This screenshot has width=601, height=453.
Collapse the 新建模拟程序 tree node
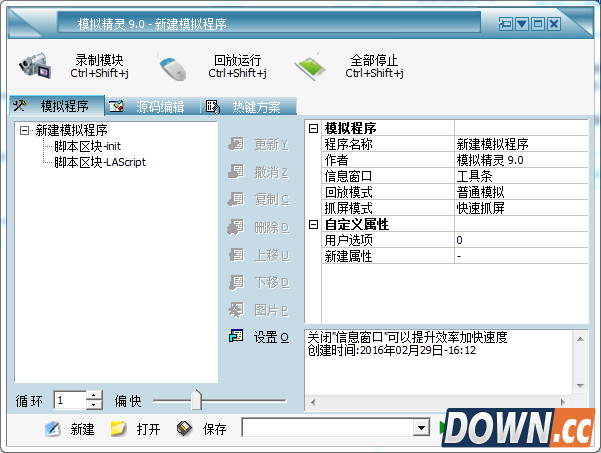pyautogui.click(x=24, y=131)
